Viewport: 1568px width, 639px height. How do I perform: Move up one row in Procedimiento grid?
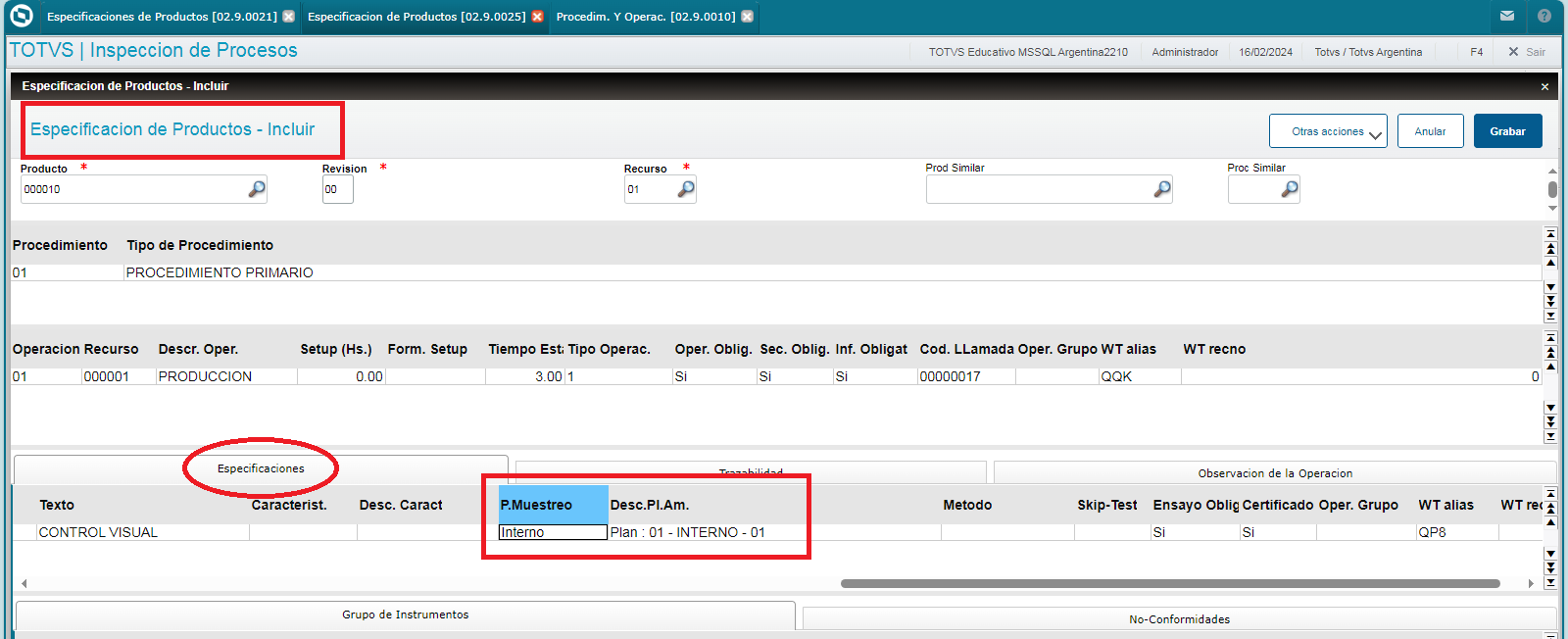[x=1550, y=263]
